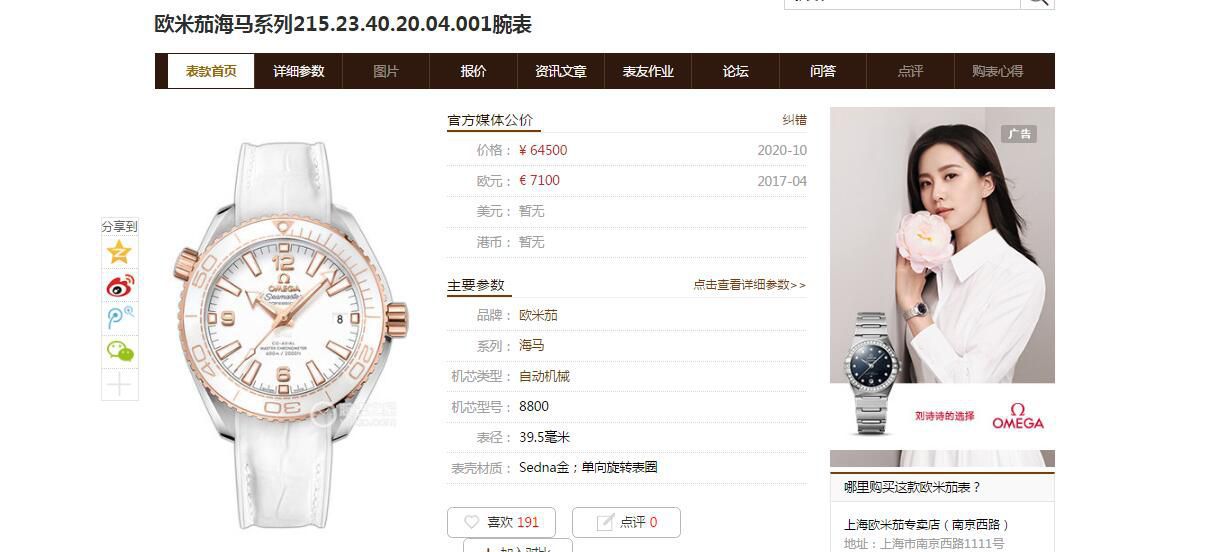This screenshot has height=552, width=1217.
Task: Share via the Weibo icon
Action: tap(120, 285)
